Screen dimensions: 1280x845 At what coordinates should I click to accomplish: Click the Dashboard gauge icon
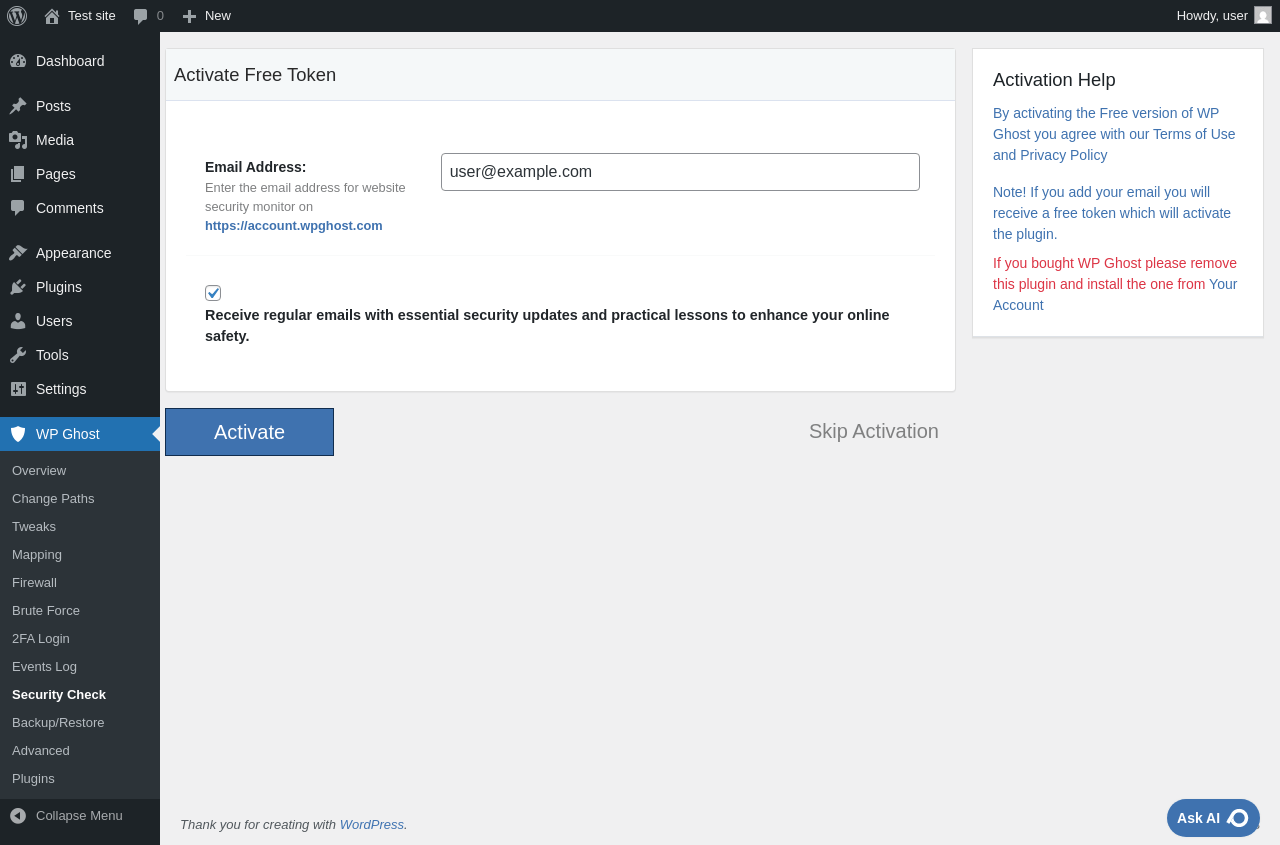coord(18,61)
